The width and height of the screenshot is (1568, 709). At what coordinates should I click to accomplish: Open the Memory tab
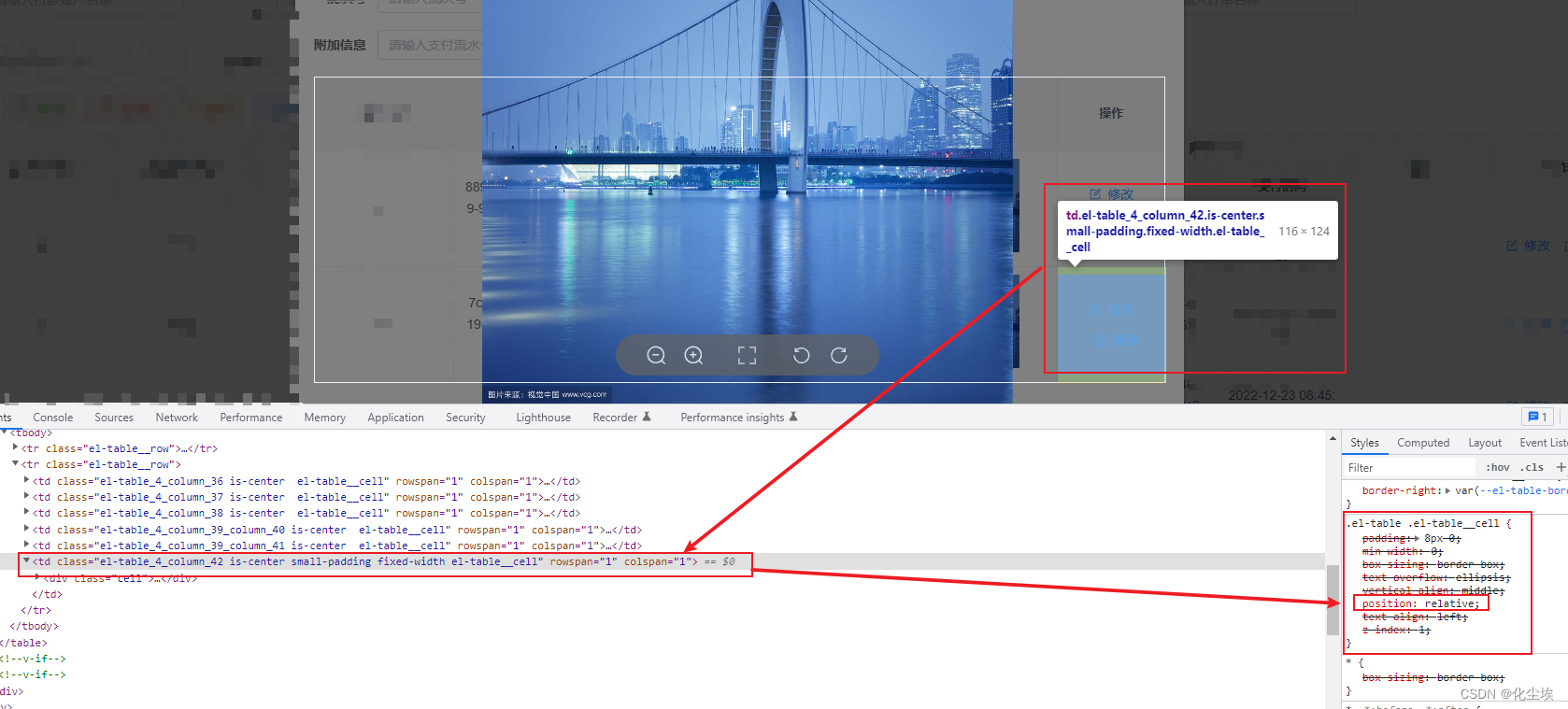324,418
